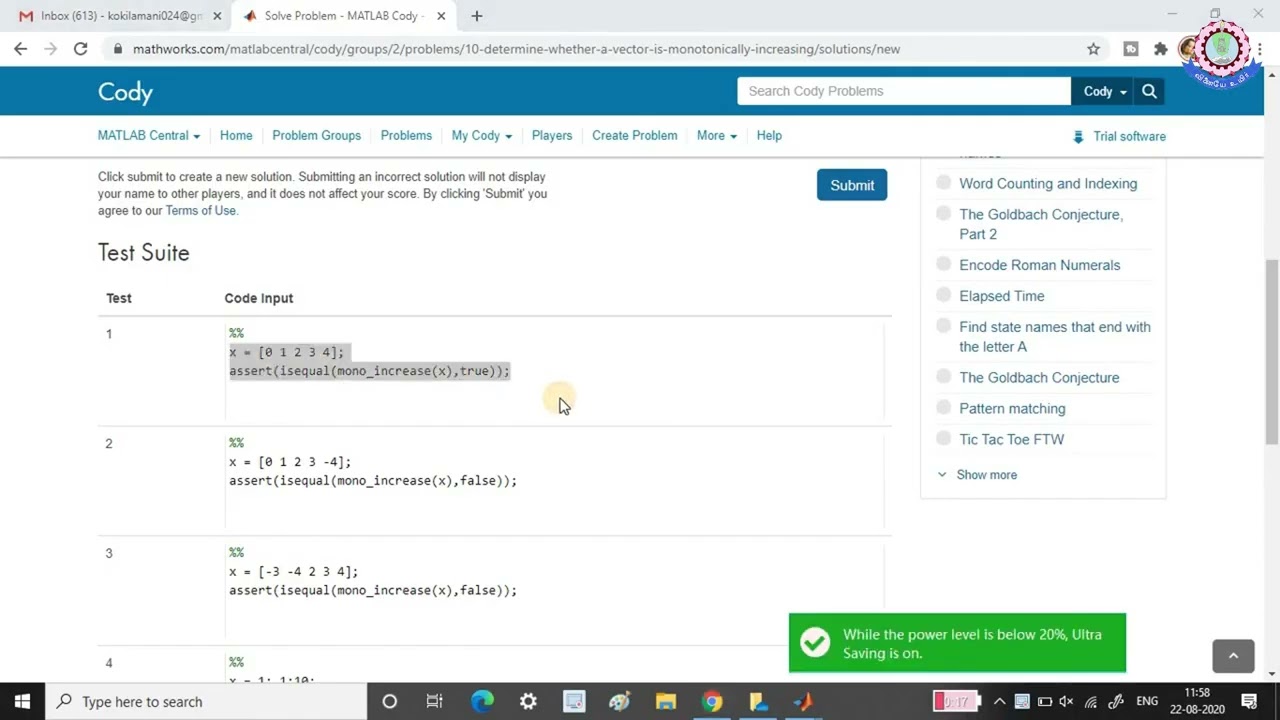Expand the My Cody dropdown menu

click(482, 135)
